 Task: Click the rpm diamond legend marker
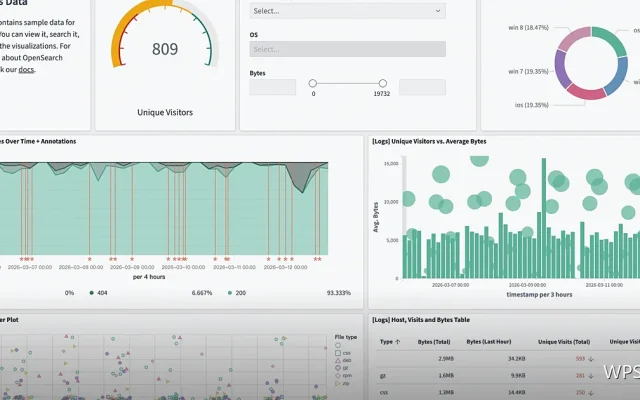tap(338, 376)
